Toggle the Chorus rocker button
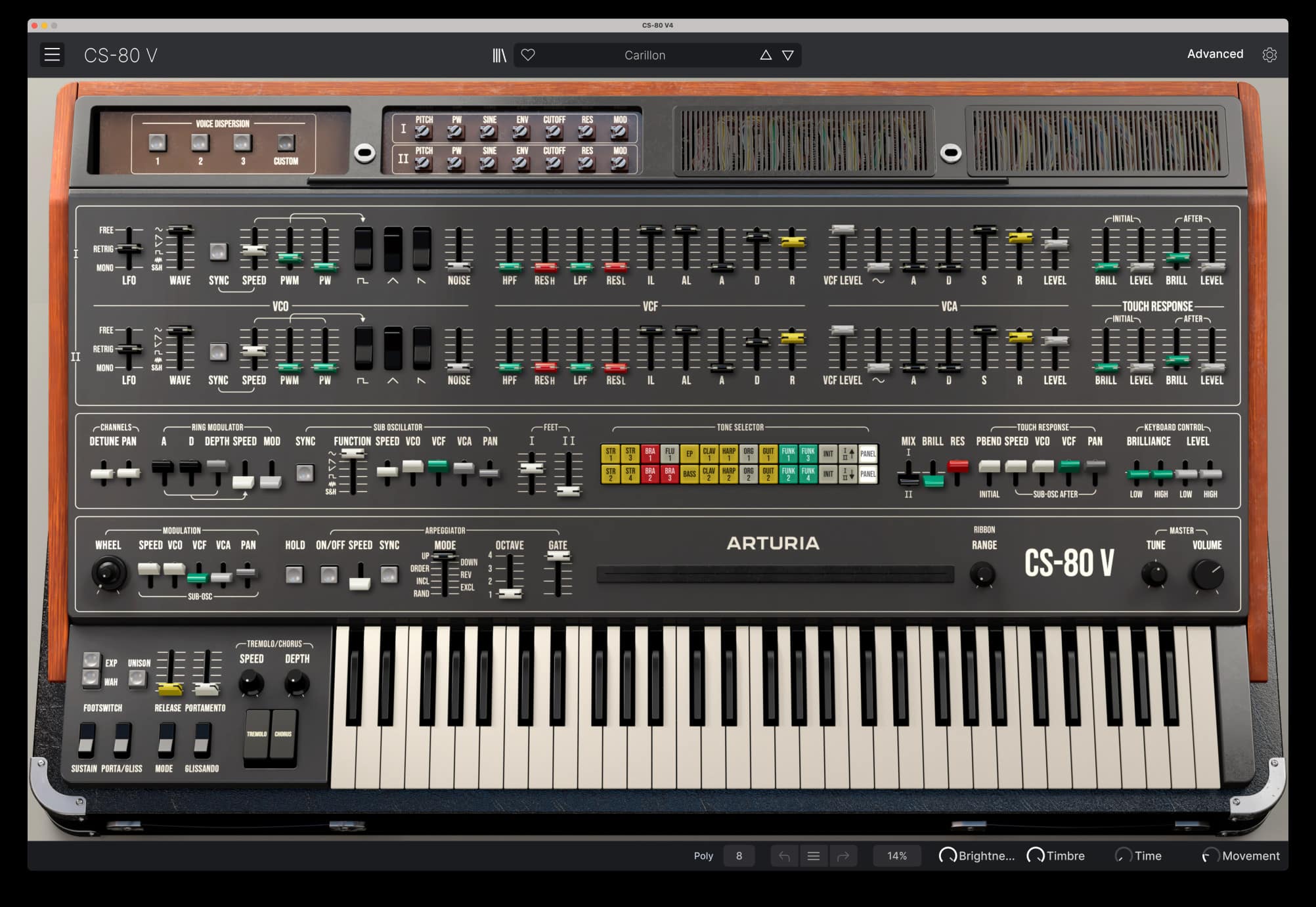Screen dimensions: 1316x907 284,734
